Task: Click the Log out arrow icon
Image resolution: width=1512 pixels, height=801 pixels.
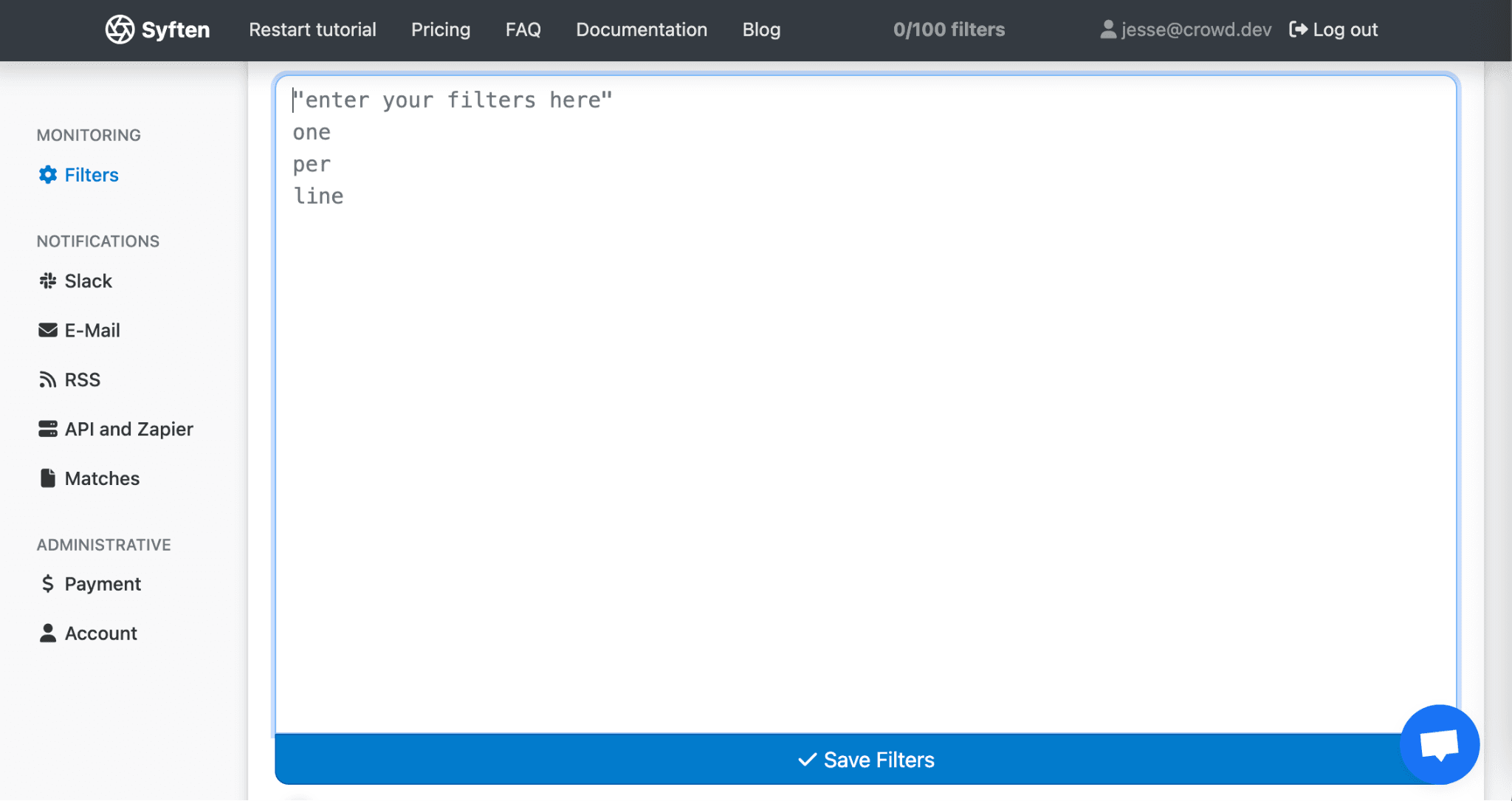Action: (1298, 30)
